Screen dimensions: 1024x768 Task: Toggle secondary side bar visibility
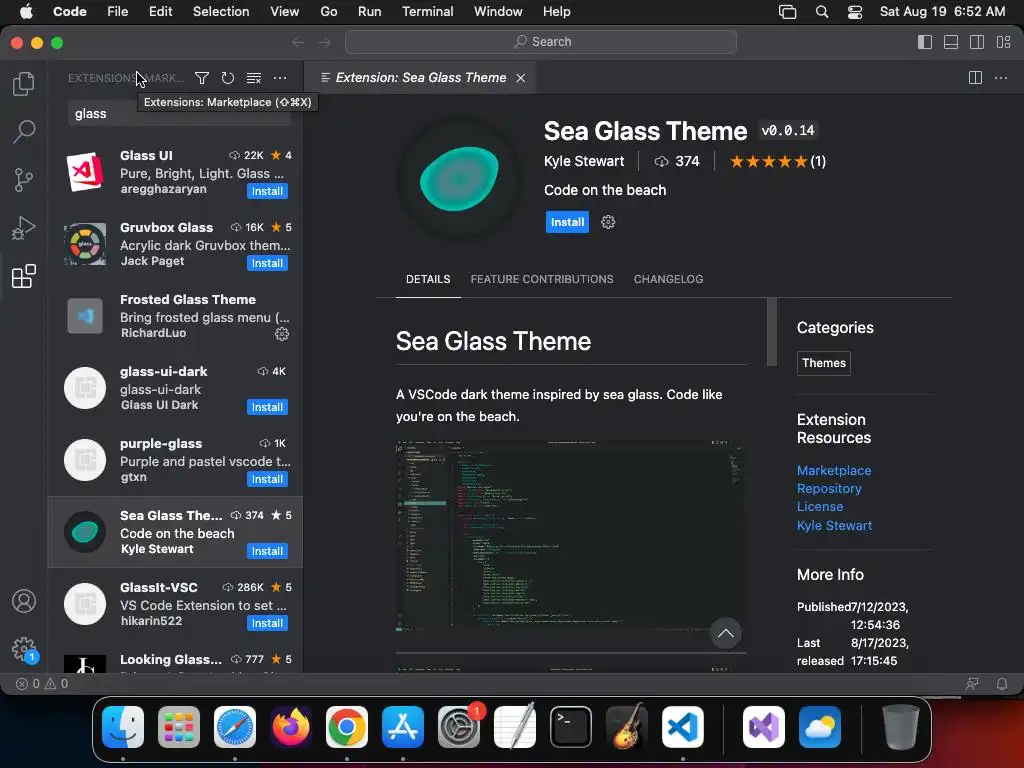(977, 42)
